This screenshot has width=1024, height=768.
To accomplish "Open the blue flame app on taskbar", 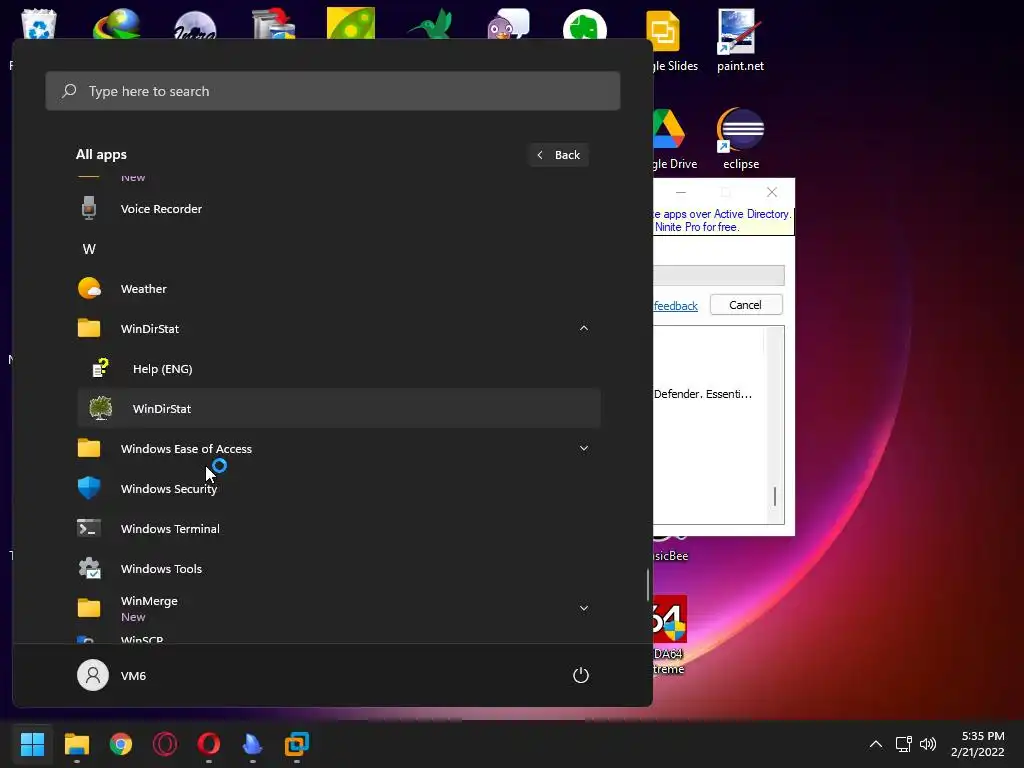I will tap(252, 744).
